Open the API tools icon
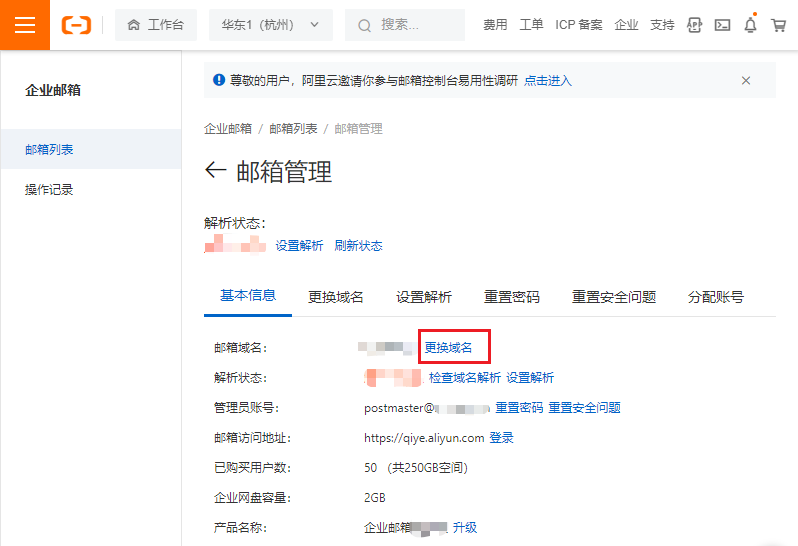798x546 pixels. [694, 25]
